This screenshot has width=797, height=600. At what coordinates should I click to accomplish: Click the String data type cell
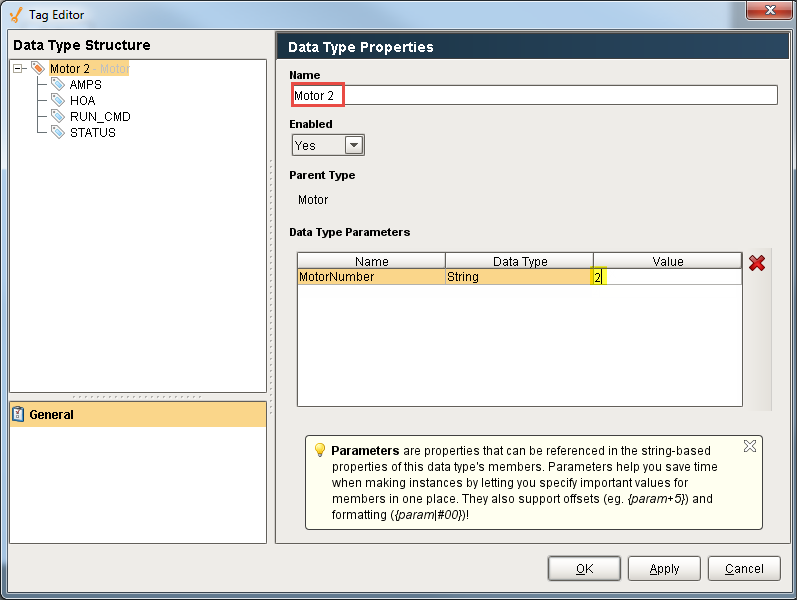[519, 277]
